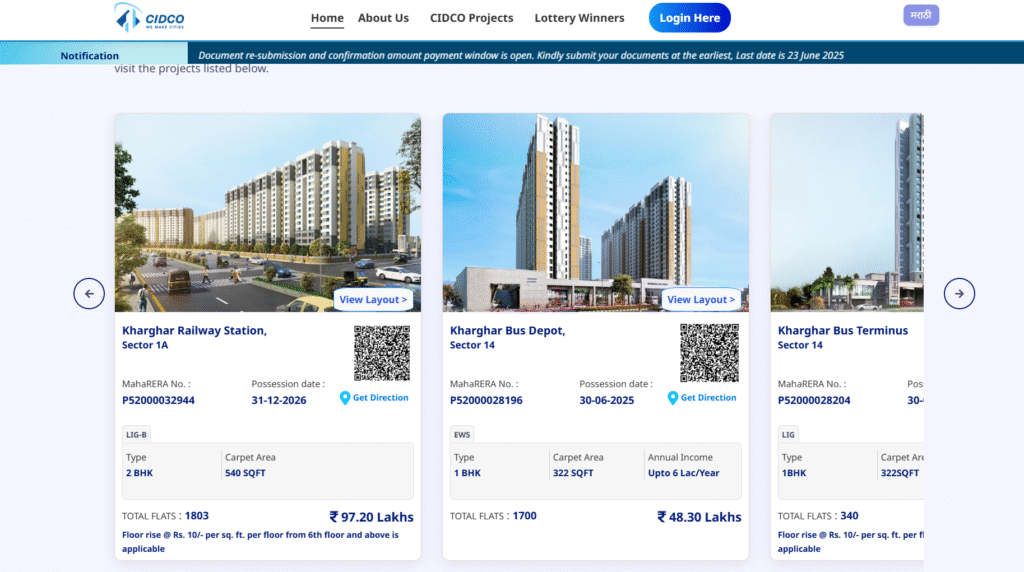
Task: Open Lottery Winners page
Action: [x=579, y=18]
